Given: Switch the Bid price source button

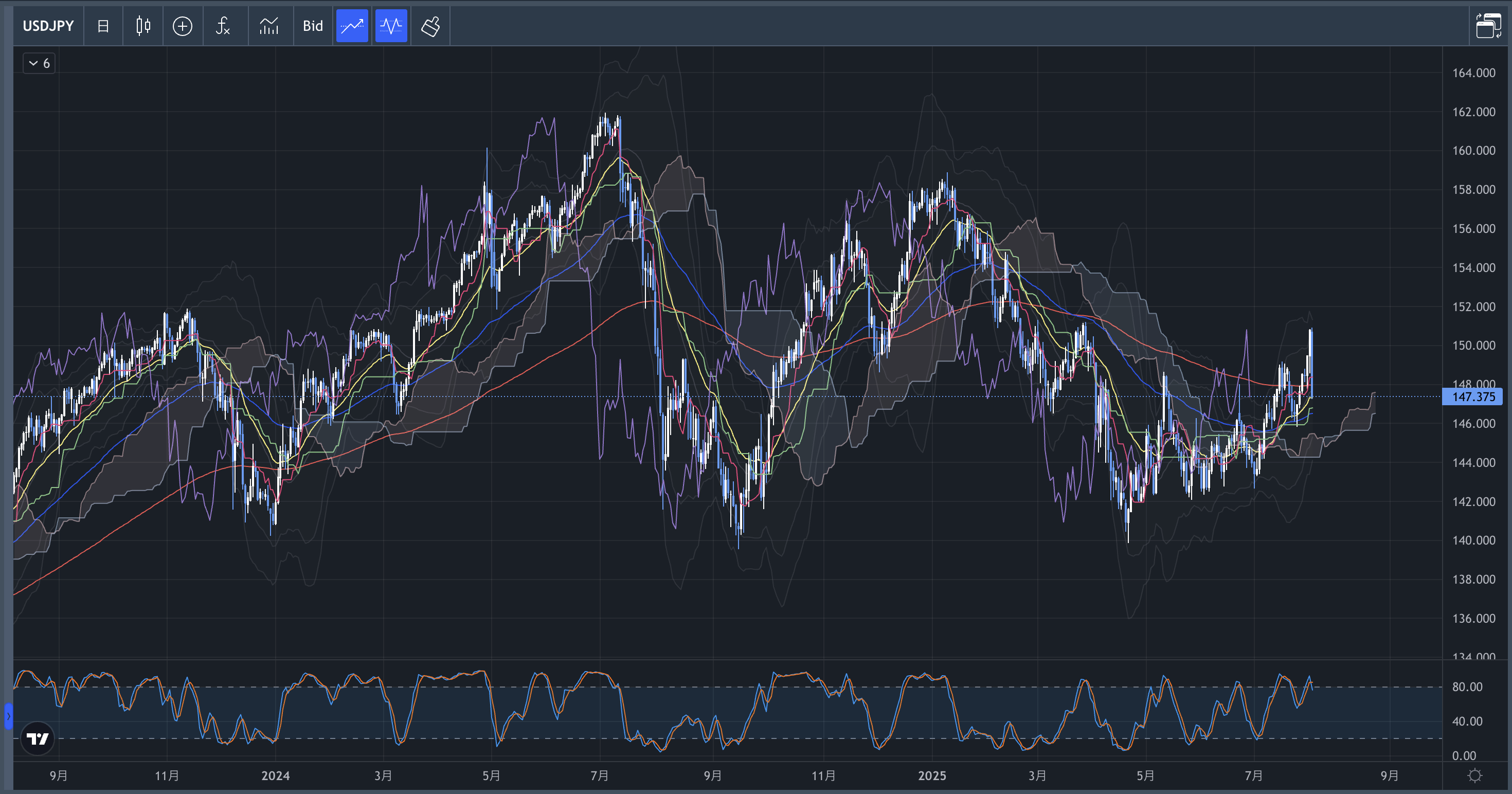Looking at the screenshot, I should pos(313,26).
